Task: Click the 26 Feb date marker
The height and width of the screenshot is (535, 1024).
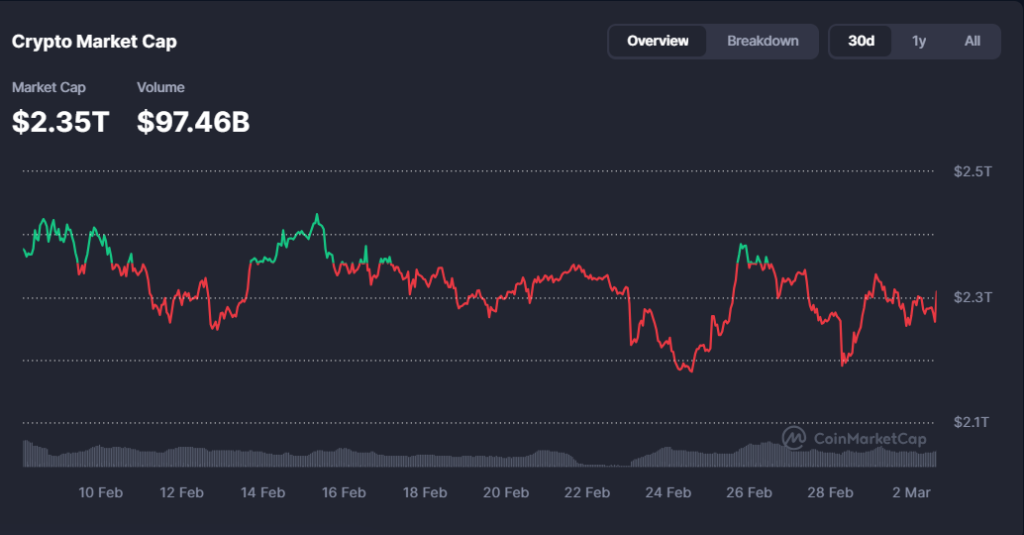Action: pyautogui.click(x=748, y=492)
